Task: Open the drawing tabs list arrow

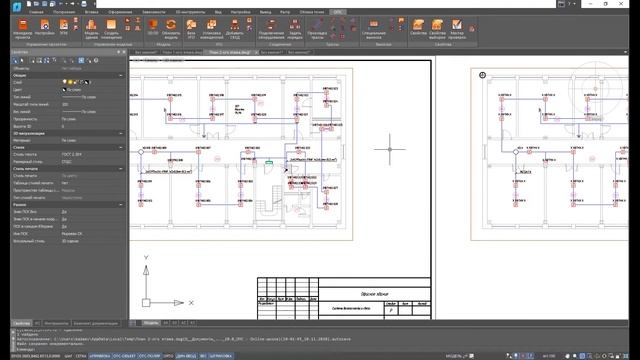Action: pyautogui.click(x=625, y=52)
